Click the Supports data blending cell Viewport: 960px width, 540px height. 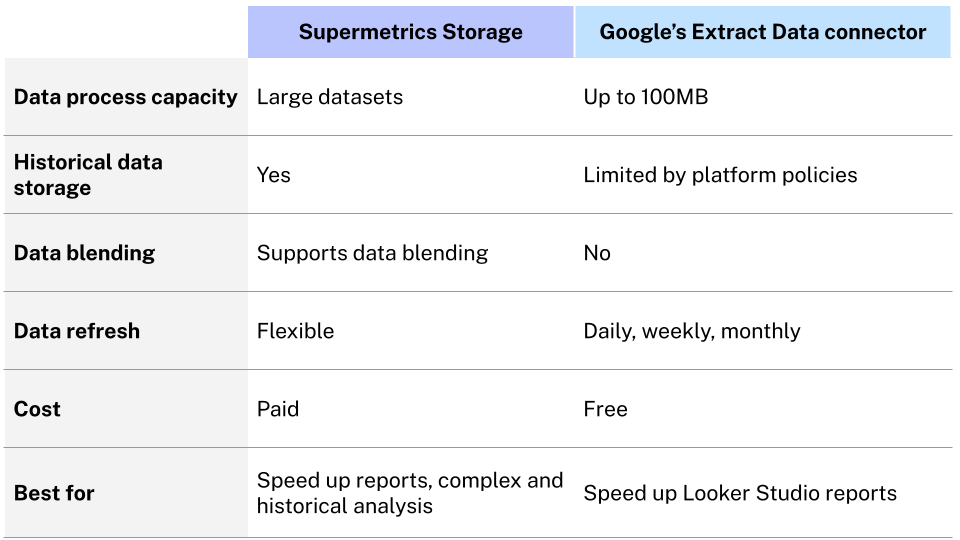[x=372, y=253]
